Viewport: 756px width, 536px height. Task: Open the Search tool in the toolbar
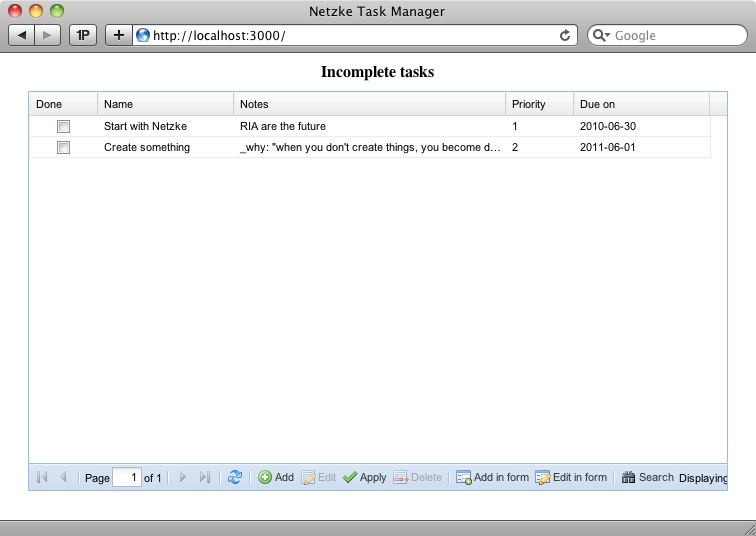tap(647, 478)
